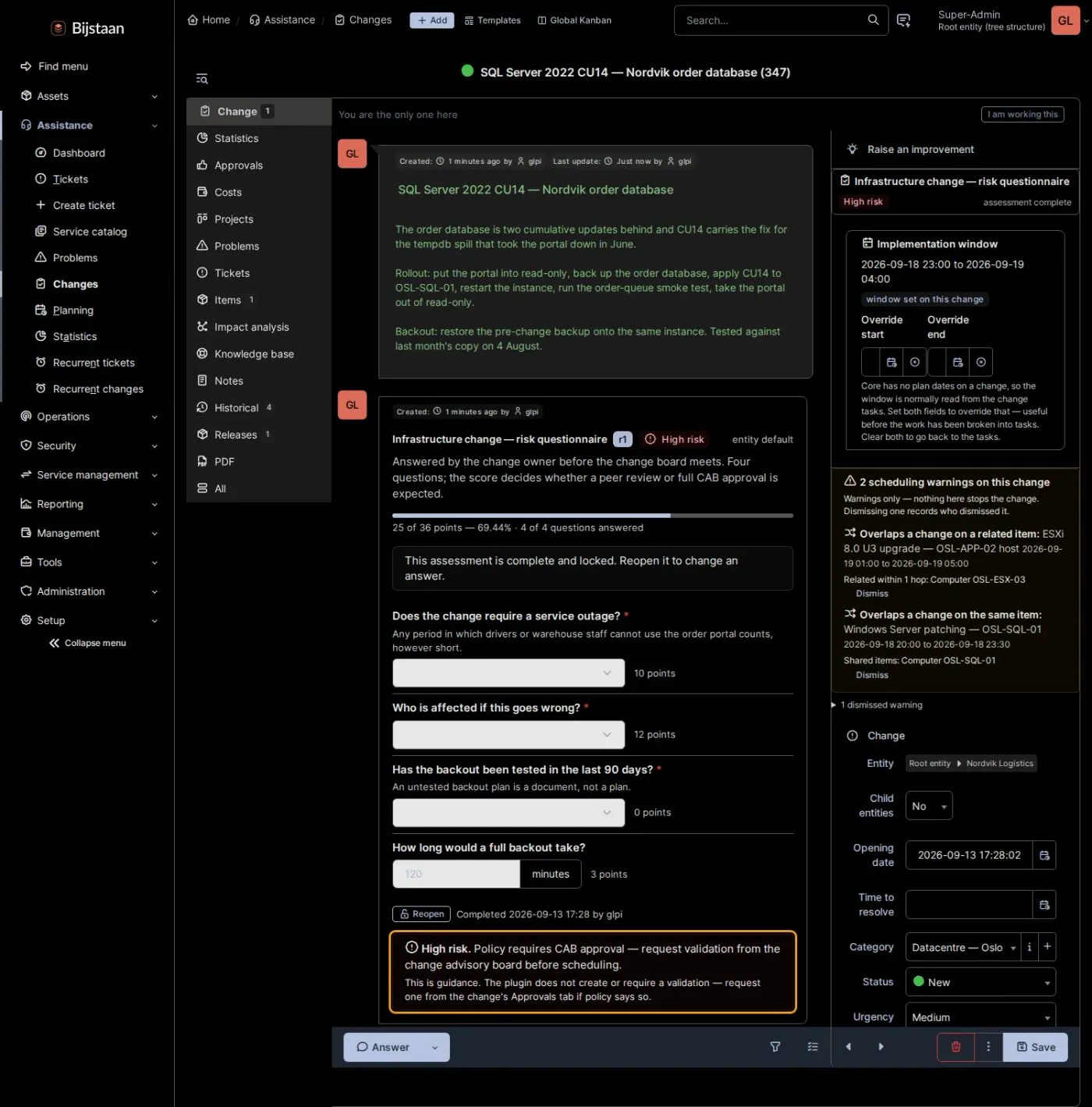The width and height of the screenshot is (1092, 1107).
Task: Click the search magnifier icon
Action: click(x=874, y=20)
